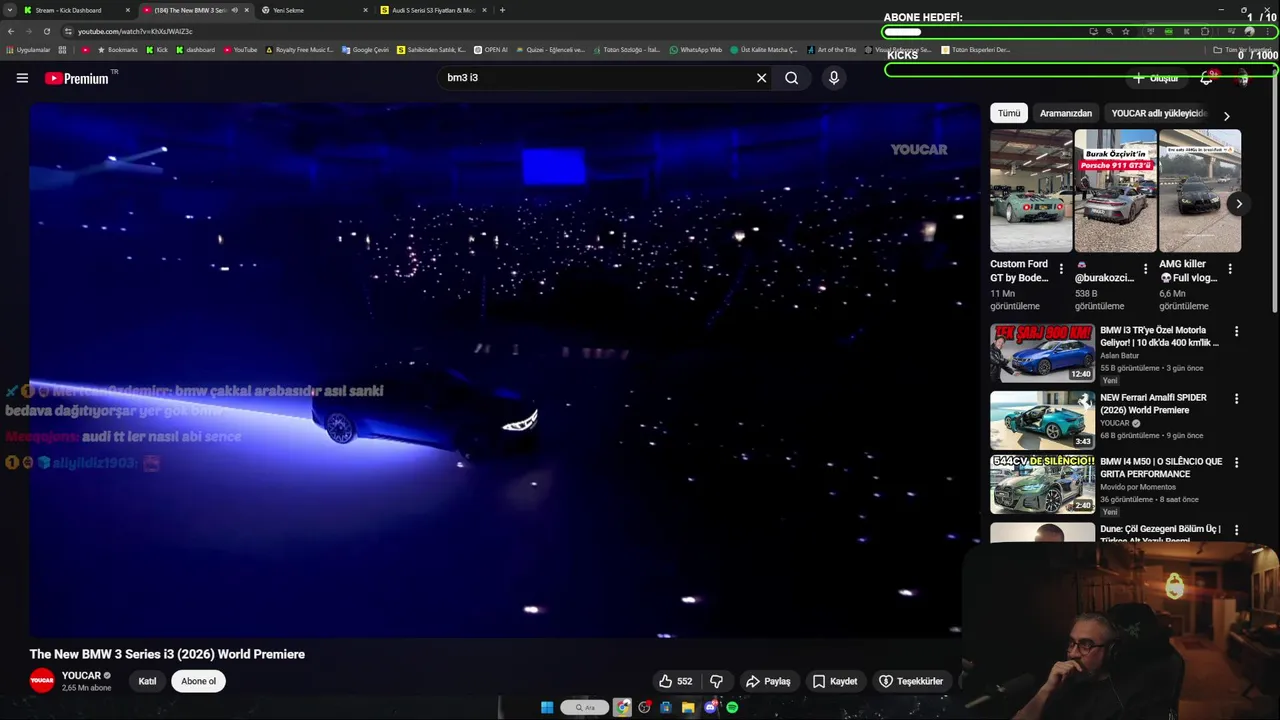The height and width of the screenshot is (720, 1280).
Task: Open YouTube notifications bell
Action: point(1206,78)
